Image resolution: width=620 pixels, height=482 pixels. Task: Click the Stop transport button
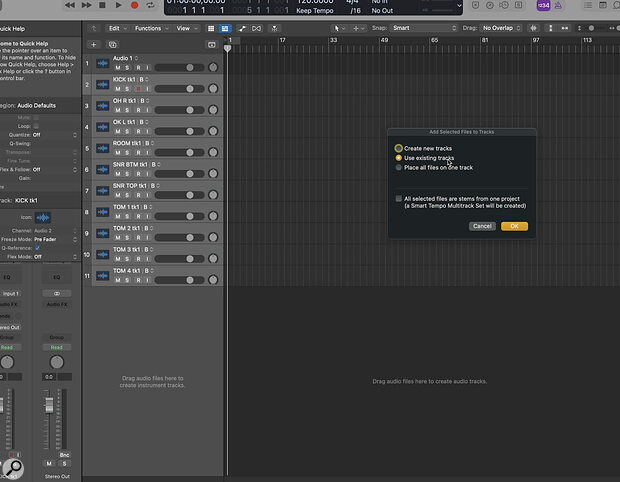click(x=102, y=5)
